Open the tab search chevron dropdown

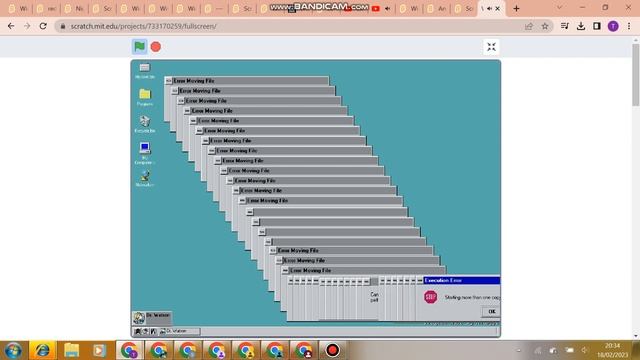click(559, 7)
